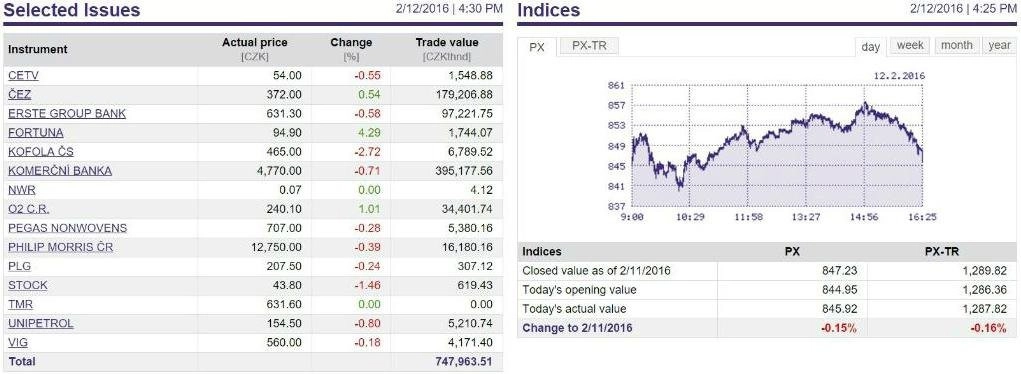Select the UNIPETROL link

(x=41, y=323)
